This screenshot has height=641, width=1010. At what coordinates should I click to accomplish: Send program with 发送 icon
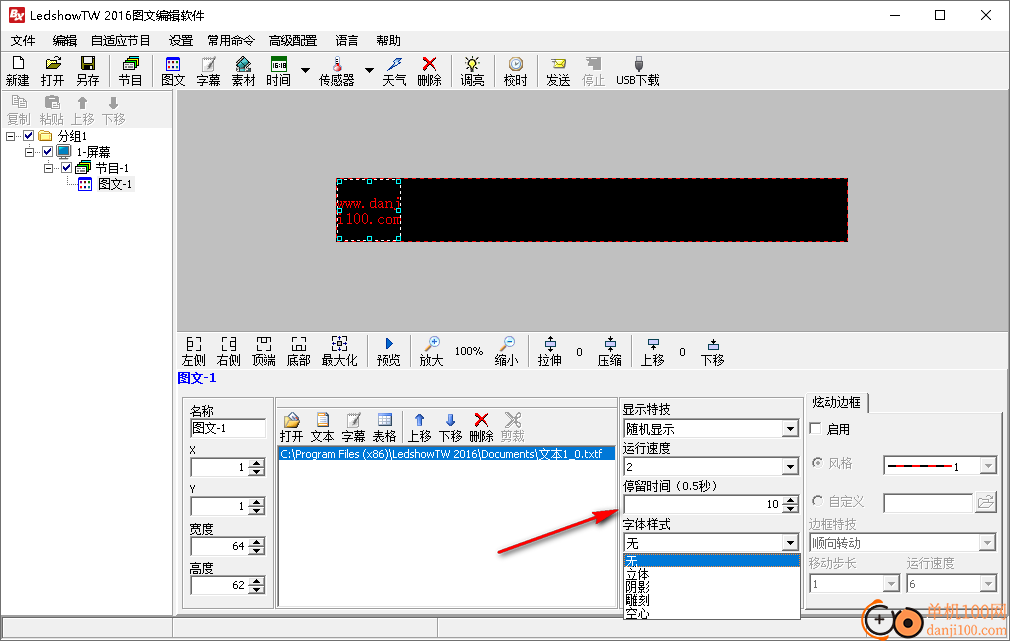[x=558, y=71]
